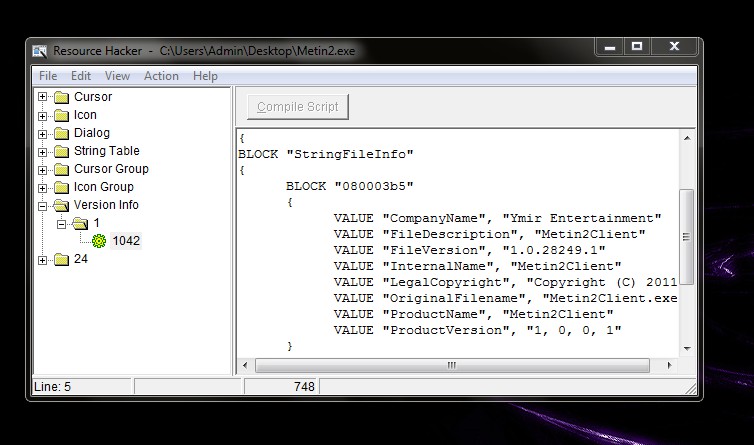Viewport: 754px width, 445px height.
Task: Click the horizontal scrollbar right arrow
Action: 669,366
